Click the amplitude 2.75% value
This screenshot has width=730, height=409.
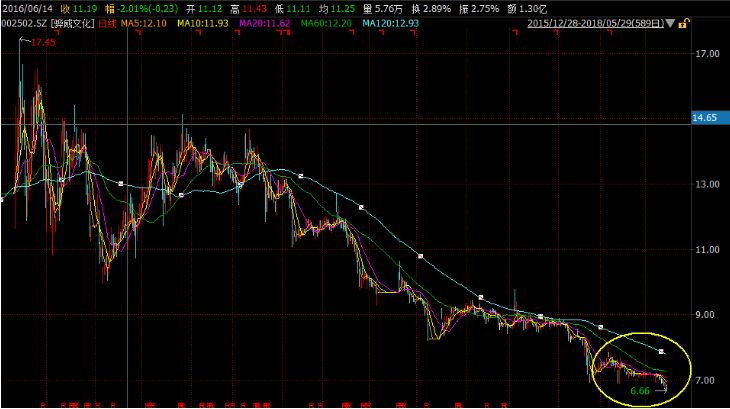coord(485,8)
